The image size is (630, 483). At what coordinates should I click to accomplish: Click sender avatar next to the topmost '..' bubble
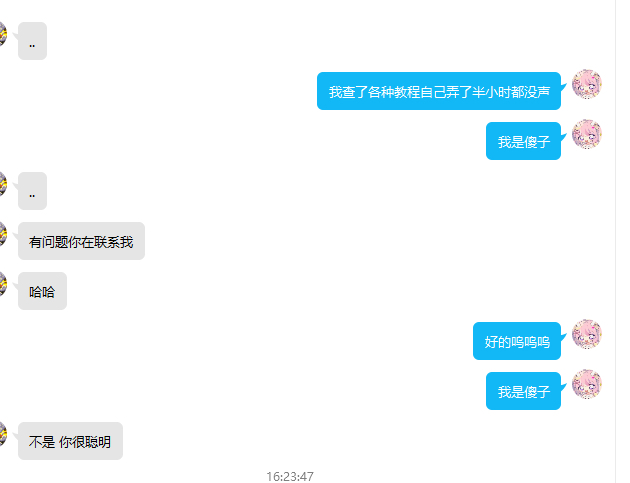[2, 34]
